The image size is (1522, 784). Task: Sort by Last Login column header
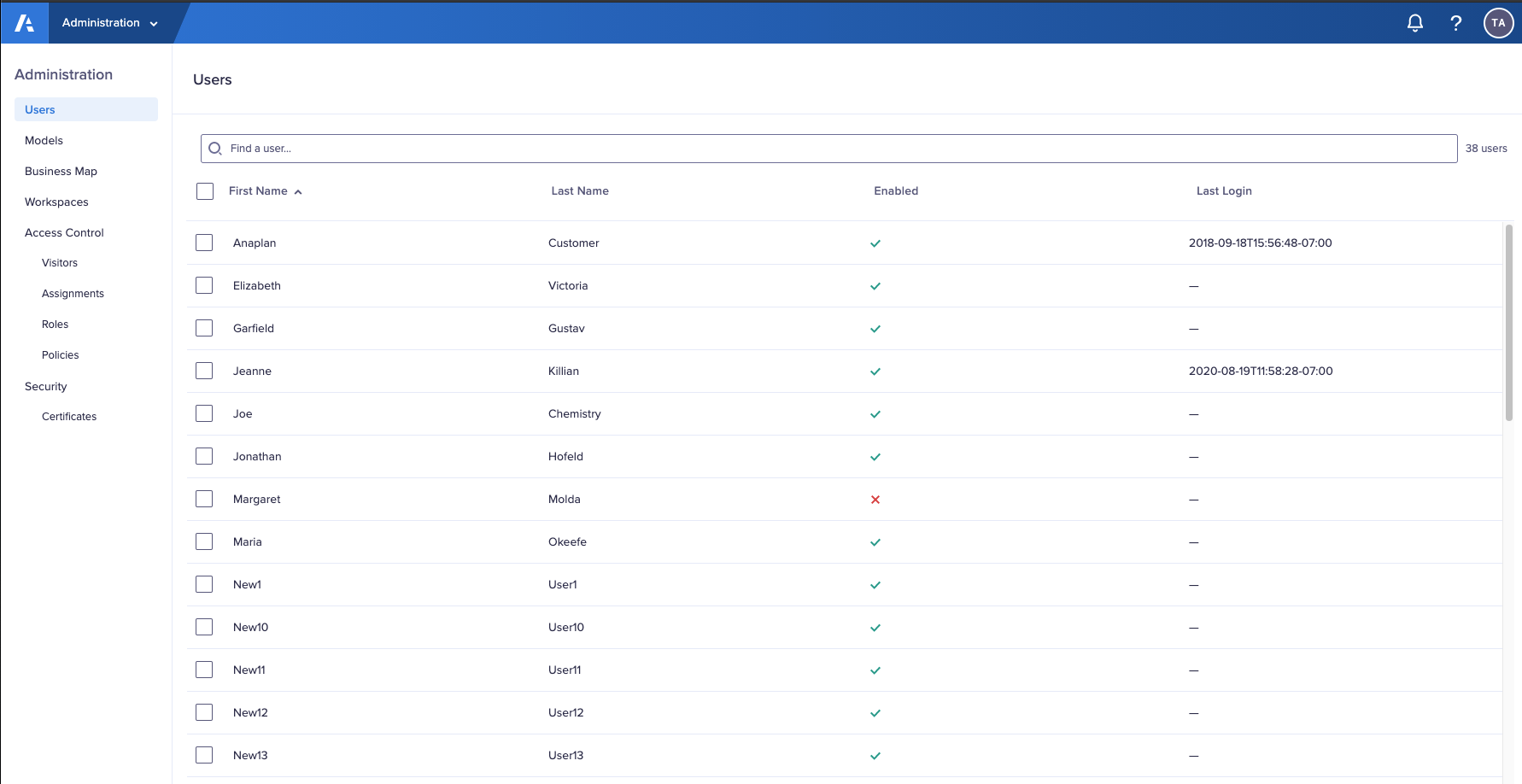coord(1224,191)
